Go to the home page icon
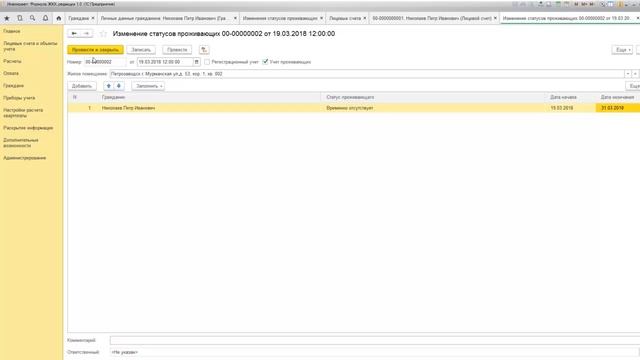Viewport: 640px width, 360px height. pyautogui.click(x=58, y=18)
